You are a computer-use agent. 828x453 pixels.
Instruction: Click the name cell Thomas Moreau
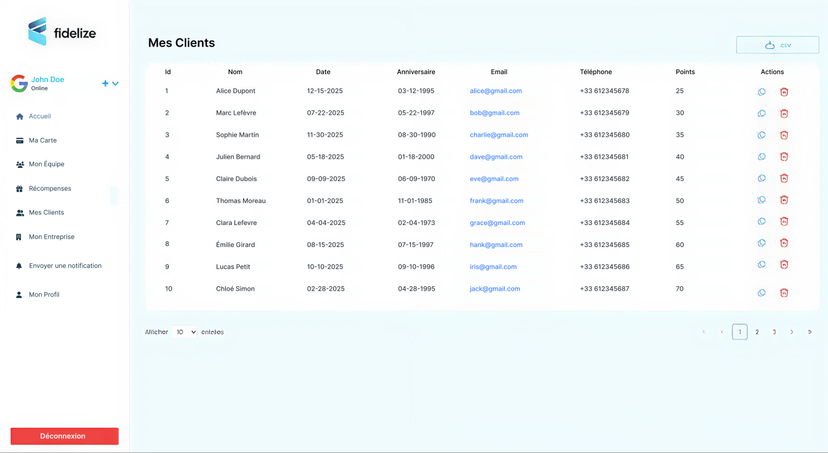pos(241,201)
